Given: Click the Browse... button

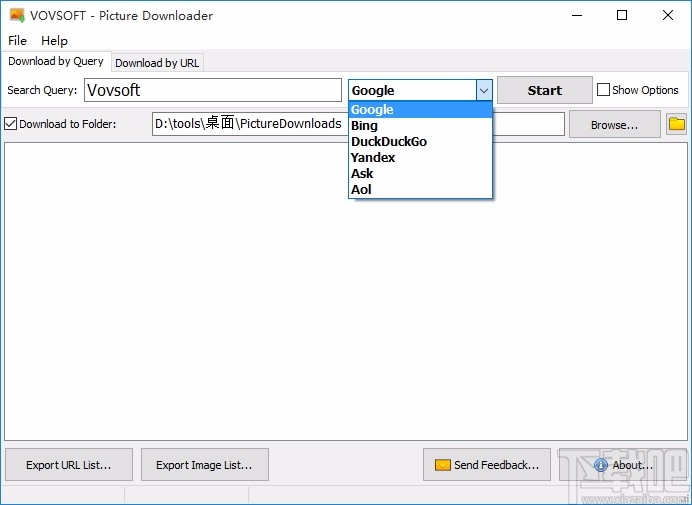Looking at the screenshot, I should [x=614, y=124].
